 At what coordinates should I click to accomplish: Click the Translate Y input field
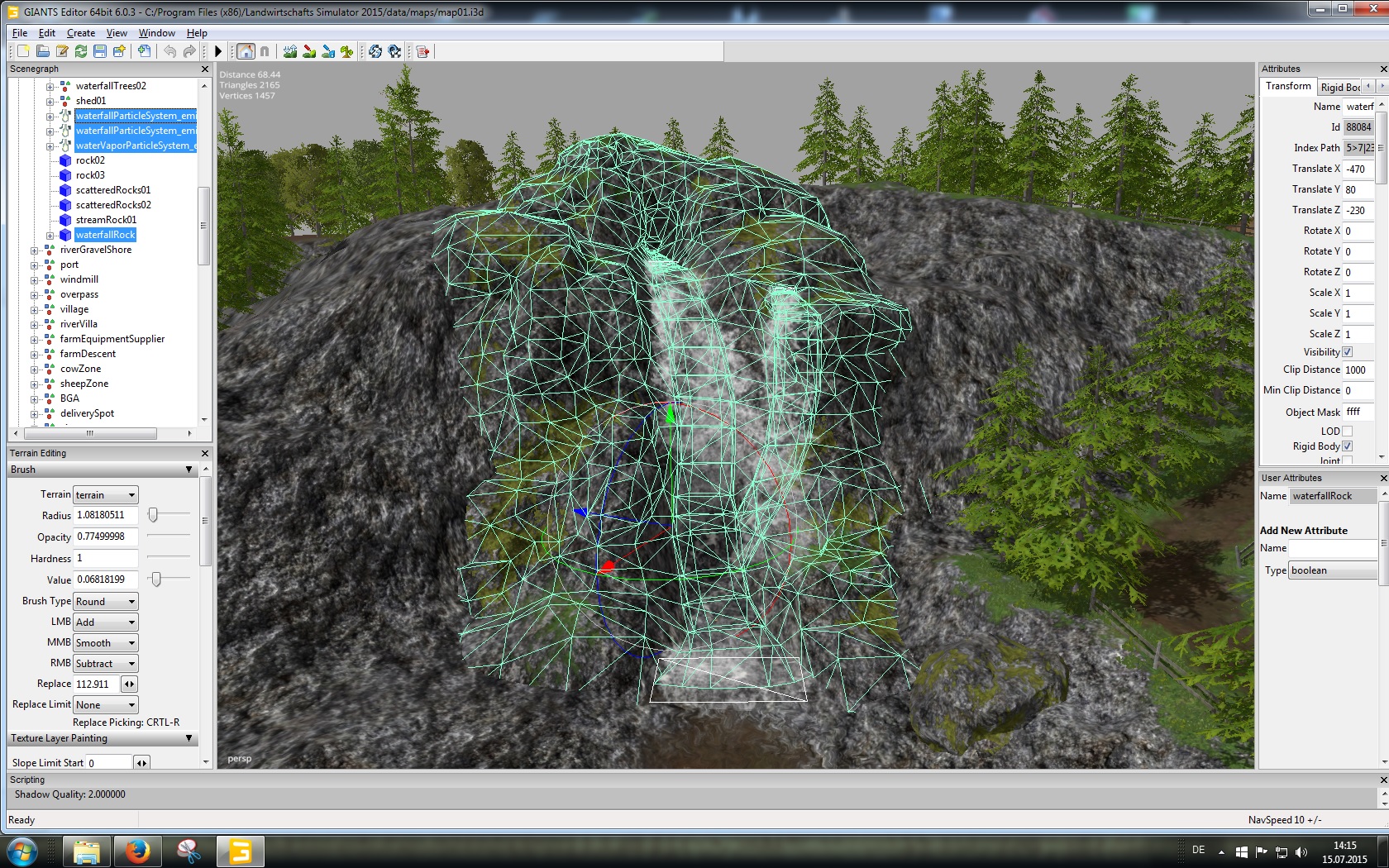point(1358,189)
